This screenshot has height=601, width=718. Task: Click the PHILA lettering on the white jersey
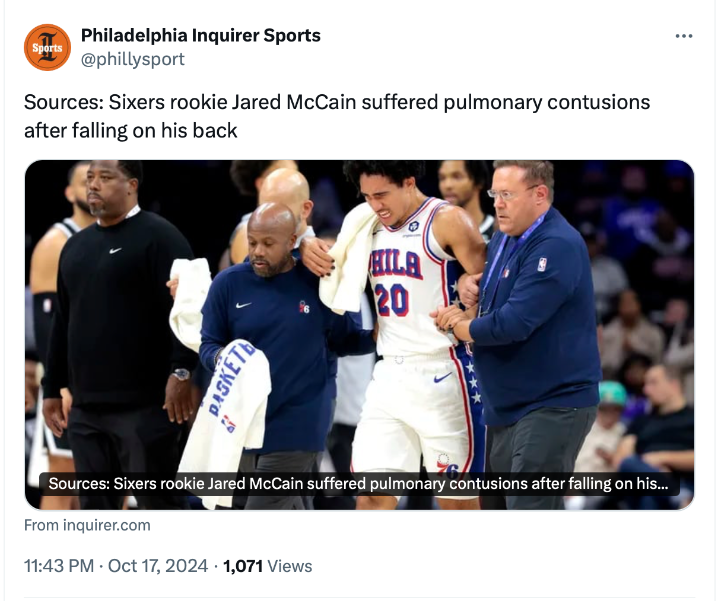coord(395,264)
